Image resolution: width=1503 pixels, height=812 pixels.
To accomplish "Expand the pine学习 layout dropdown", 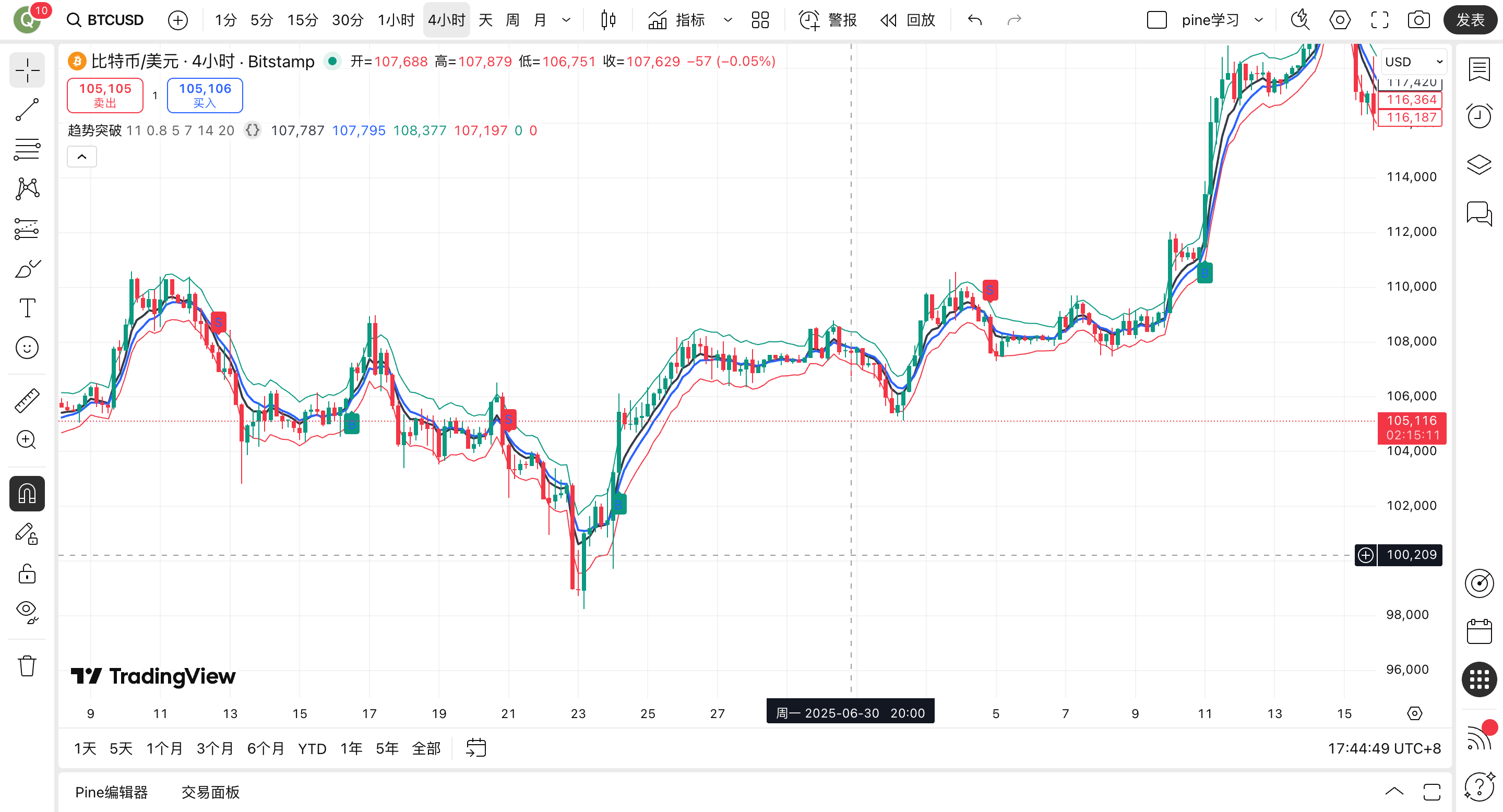I will (1259, 20).
